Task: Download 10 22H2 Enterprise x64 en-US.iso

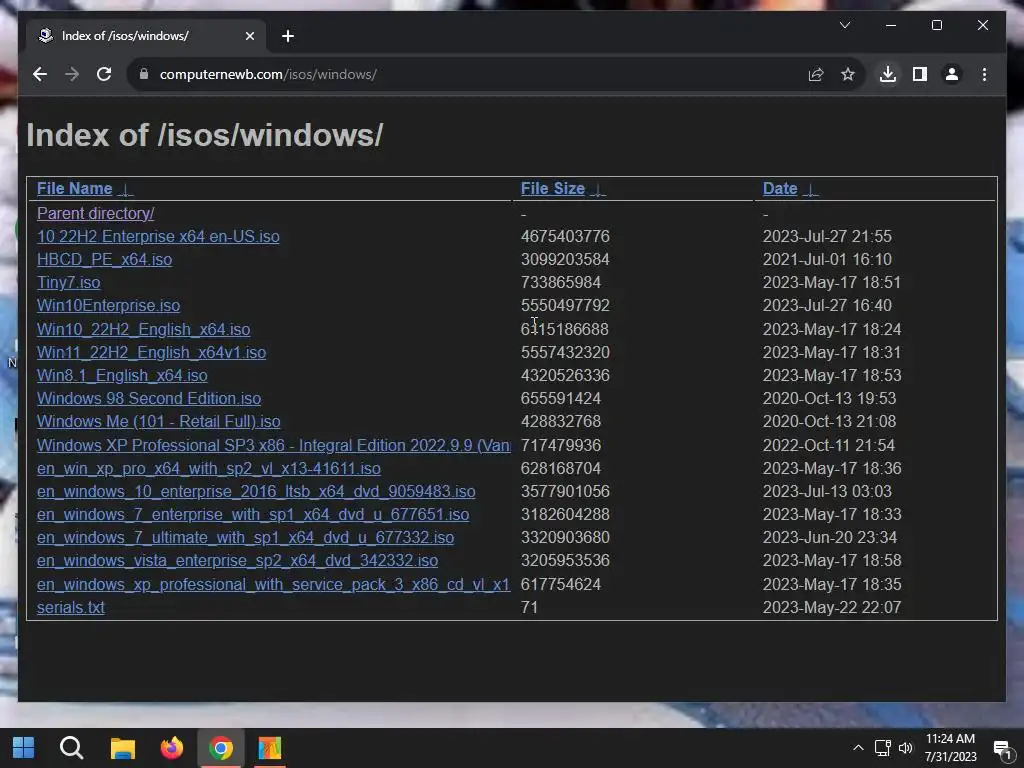Action: (x=158, y=236)
